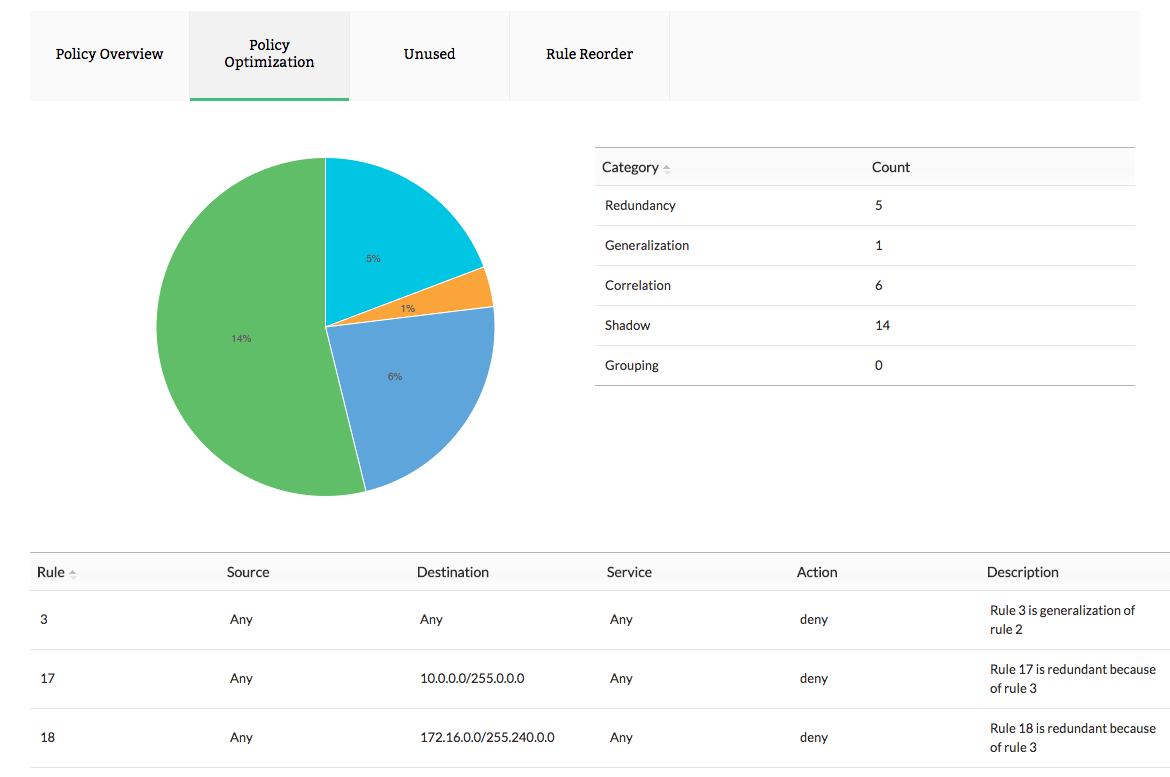This screenshot has width=1170, height=777.
Task: Select rule 3 in the rules table
Action: click(44, 619)
